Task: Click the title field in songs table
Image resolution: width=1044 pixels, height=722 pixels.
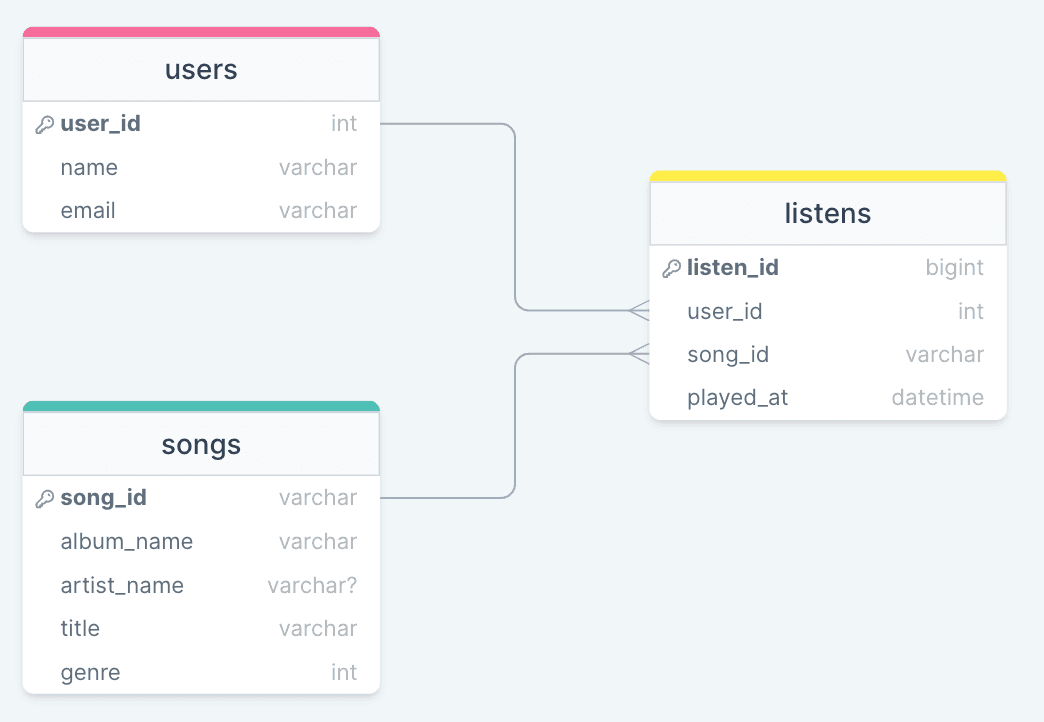Action: [x=80, y=629]
